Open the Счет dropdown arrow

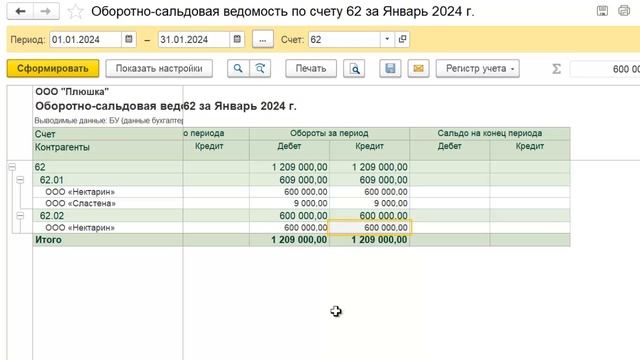387,40
